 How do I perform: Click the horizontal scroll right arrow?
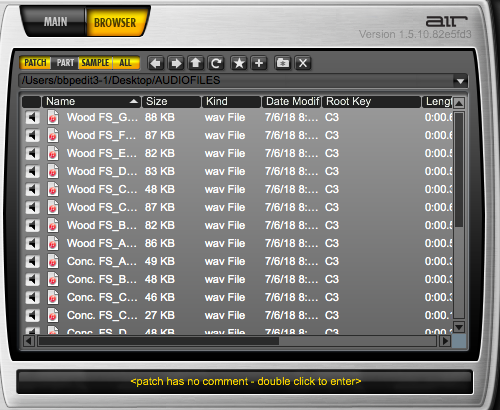pyautogui.click(x=445, y=341)
